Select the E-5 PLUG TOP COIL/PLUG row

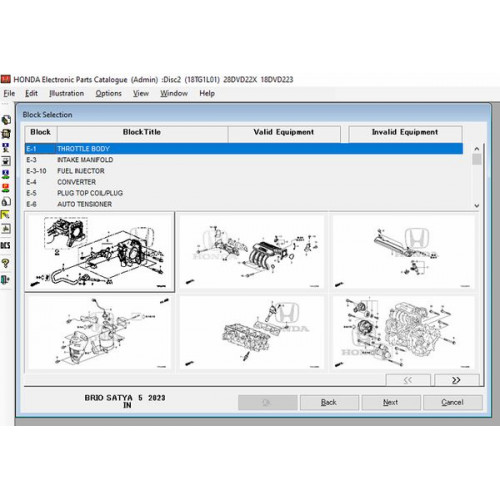244,193
